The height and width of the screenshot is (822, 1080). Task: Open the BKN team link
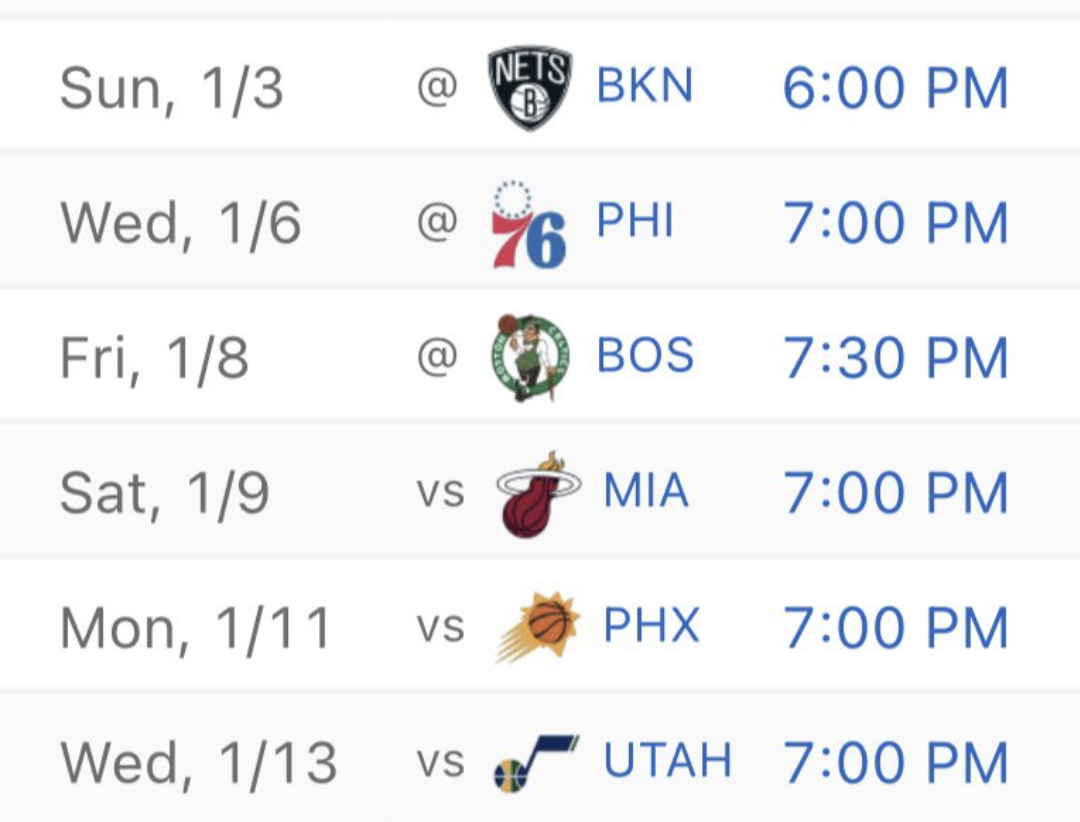click(x=645, y=87)
